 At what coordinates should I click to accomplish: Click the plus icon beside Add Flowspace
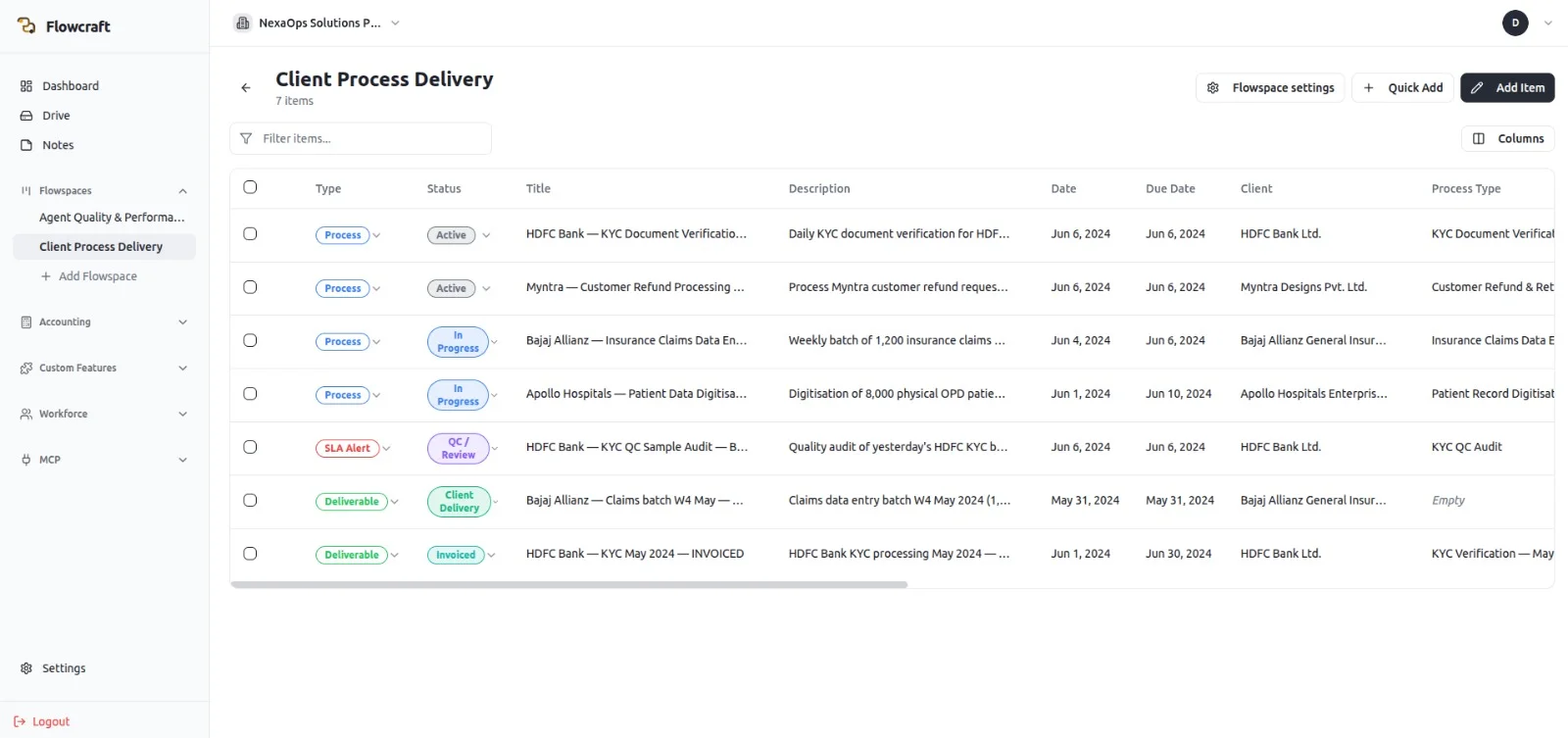tap(46, 276)
